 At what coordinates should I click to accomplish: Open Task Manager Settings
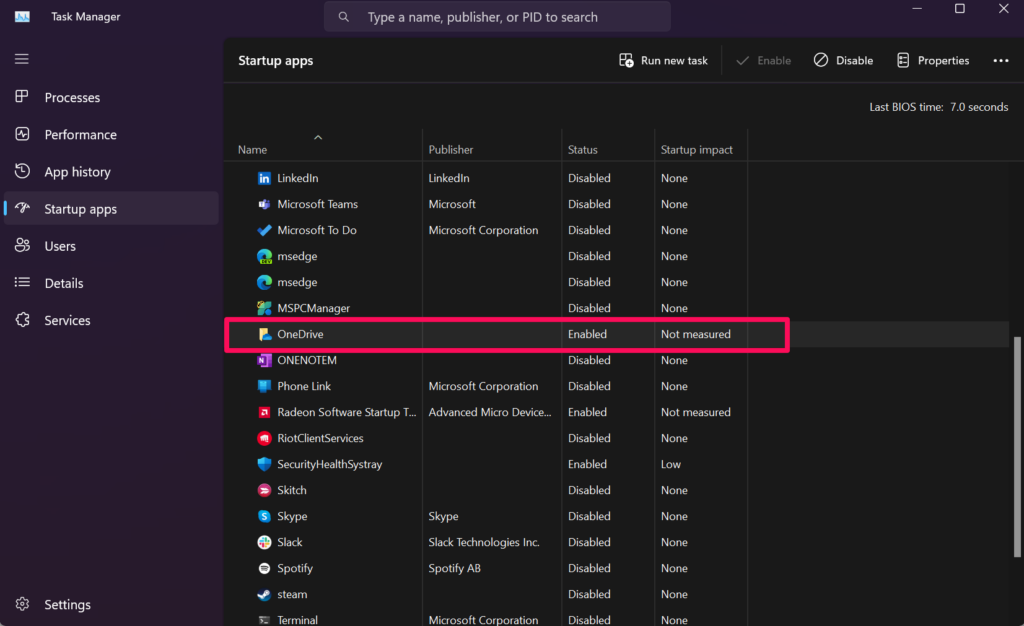[67, 604]
